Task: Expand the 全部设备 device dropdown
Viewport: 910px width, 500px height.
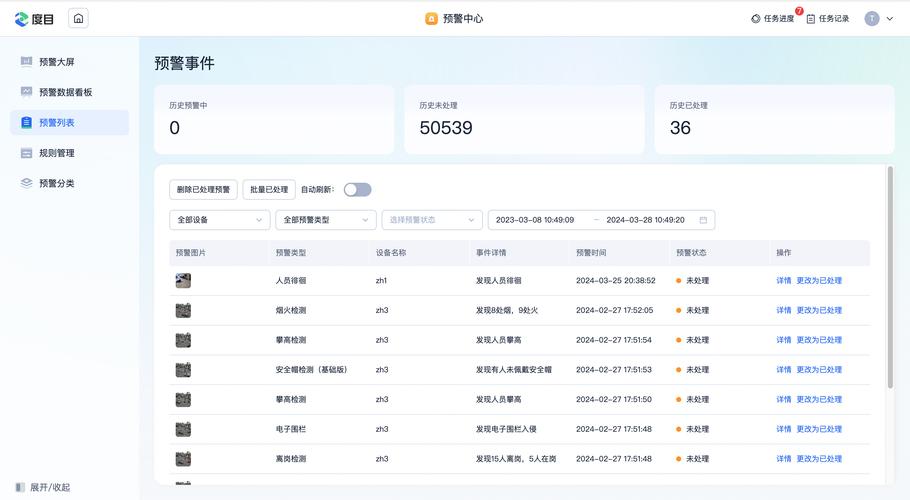Action: (x=219, y=220)
